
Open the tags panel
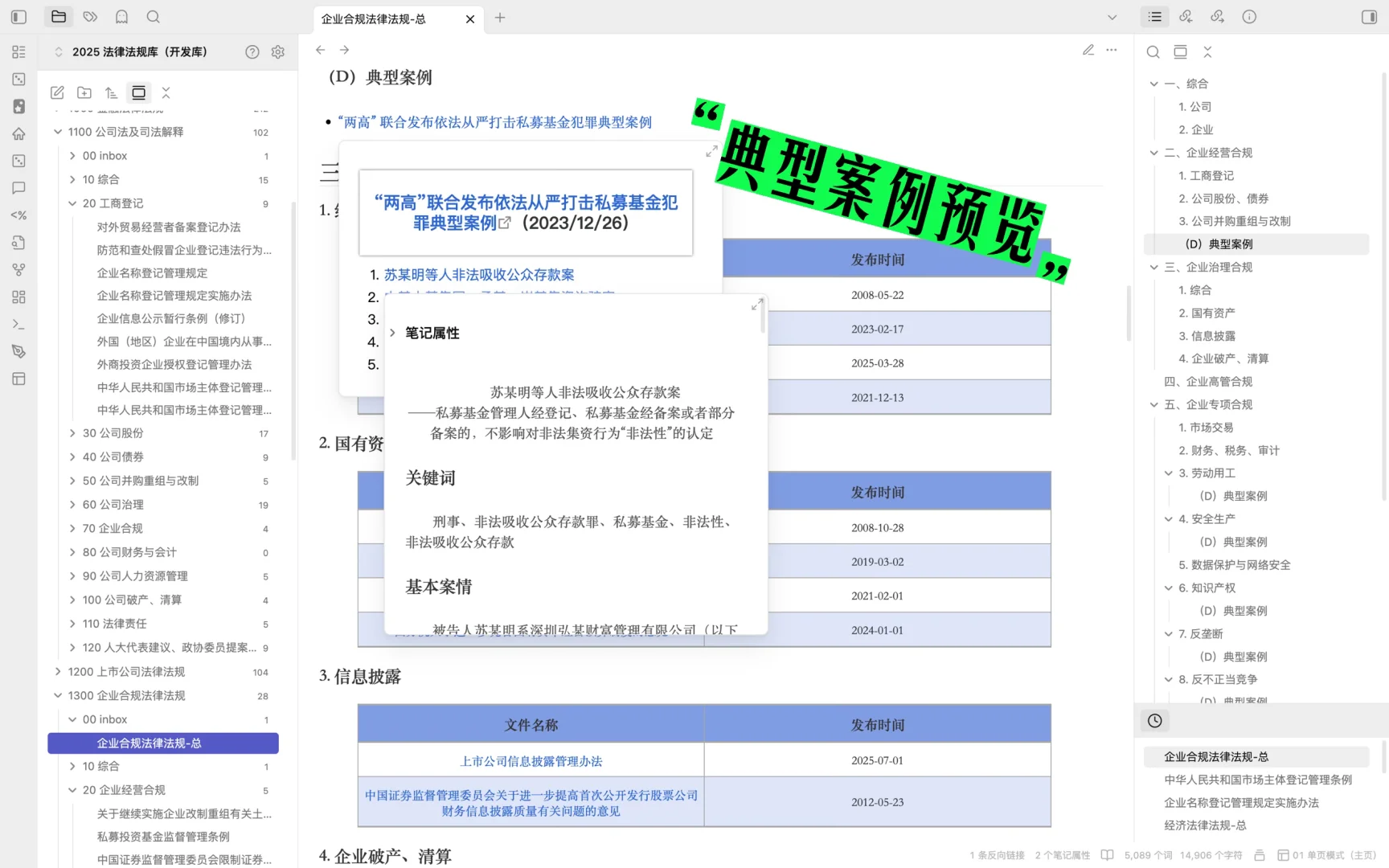coord(89,17)
